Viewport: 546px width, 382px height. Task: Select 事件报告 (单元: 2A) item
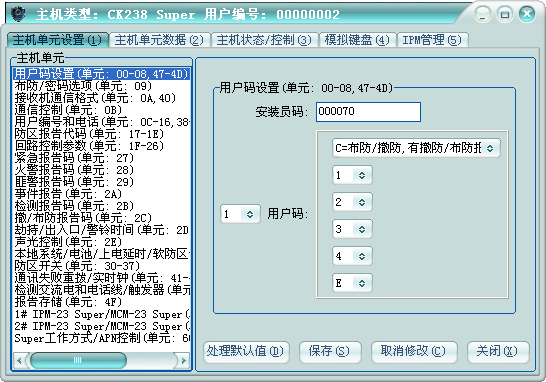pyautogui.click(x=101, y=194)
